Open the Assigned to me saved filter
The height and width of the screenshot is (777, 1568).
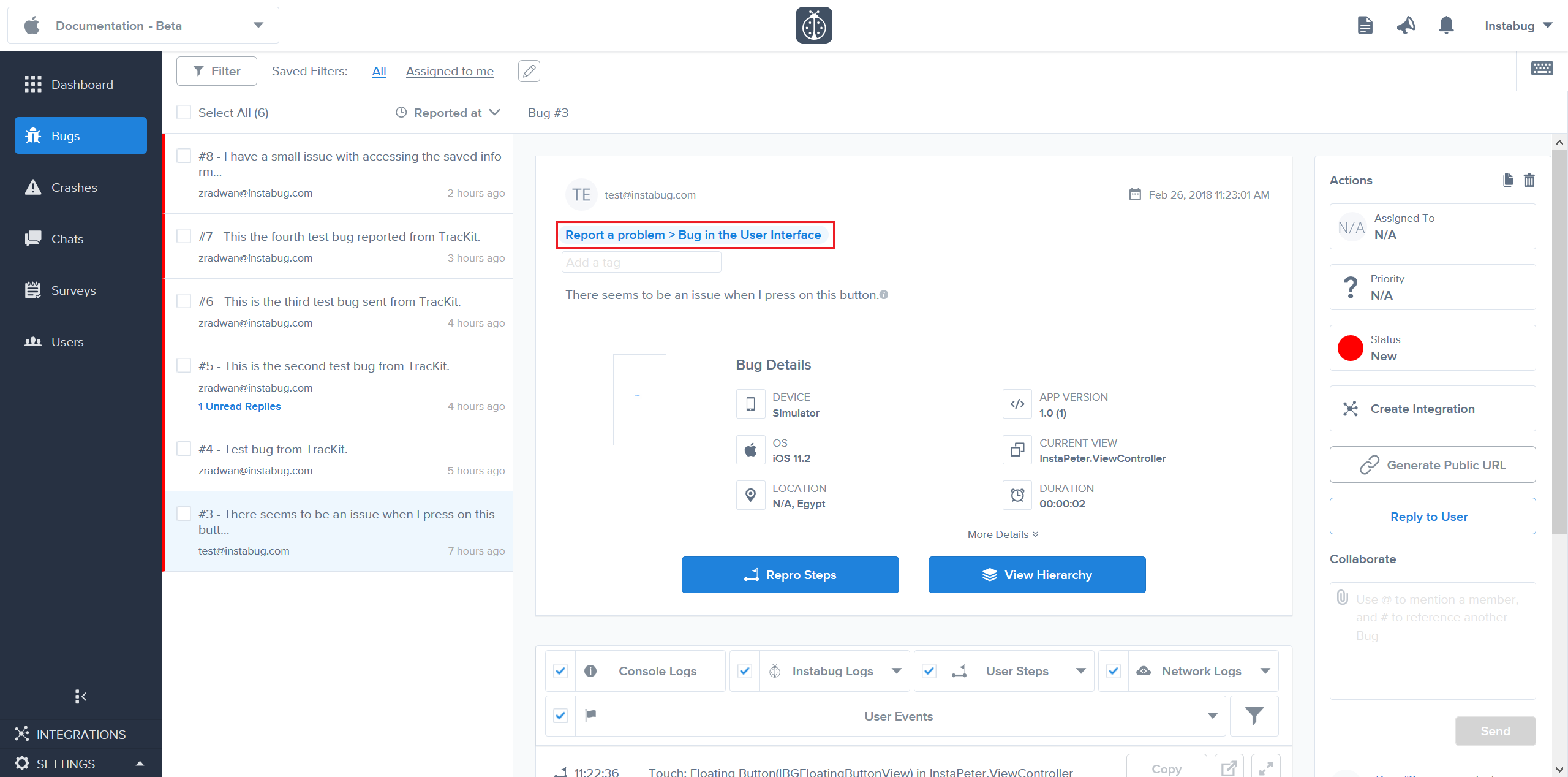click(x=449, y=71)
